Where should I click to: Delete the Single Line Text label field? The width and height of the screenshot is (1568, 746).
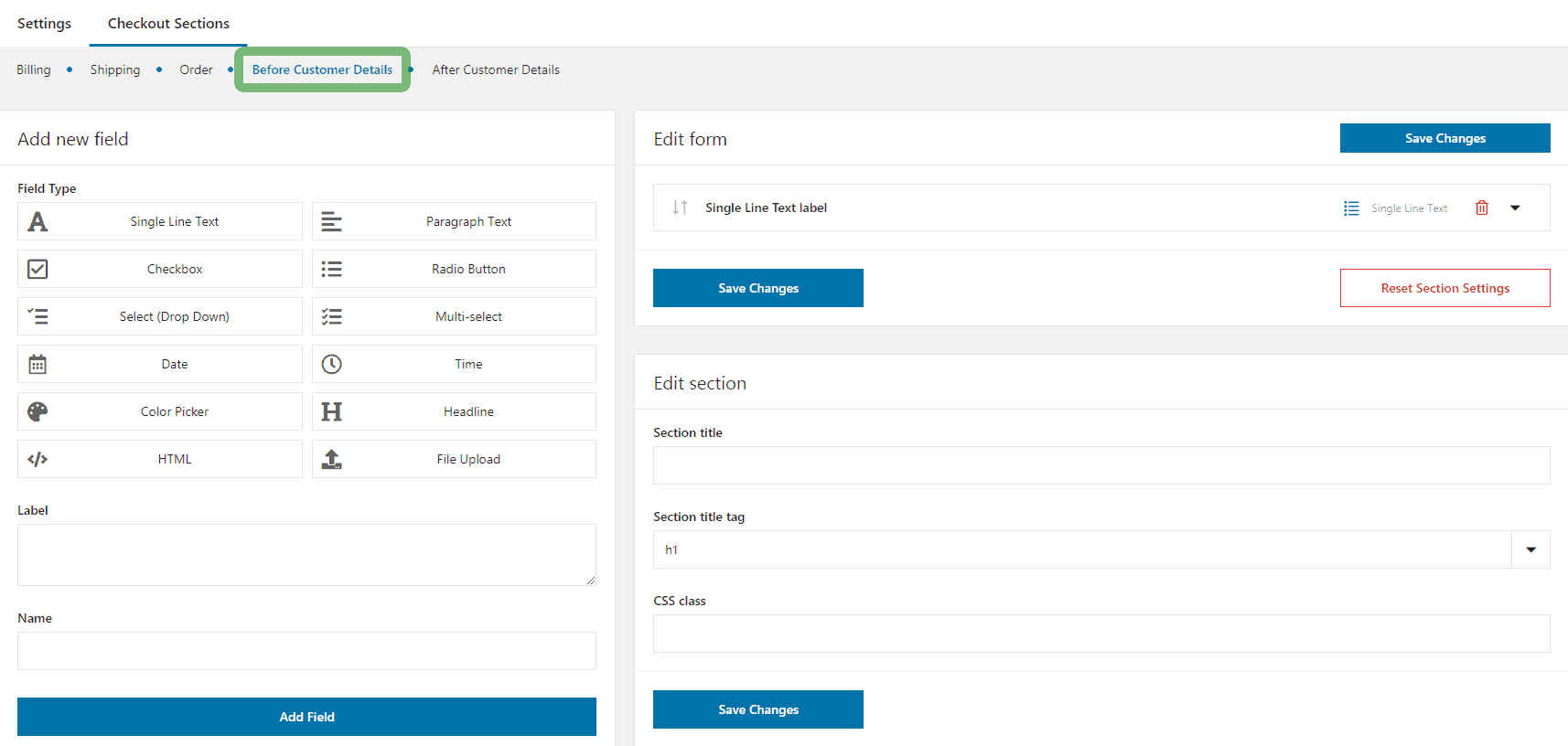pos(1481,208)
